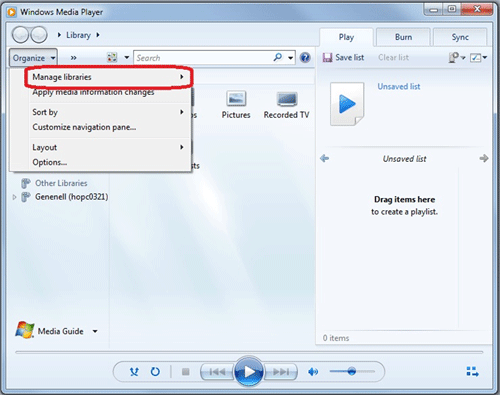
Task: Adjust the volume slider
Action: tap(352, 371)
